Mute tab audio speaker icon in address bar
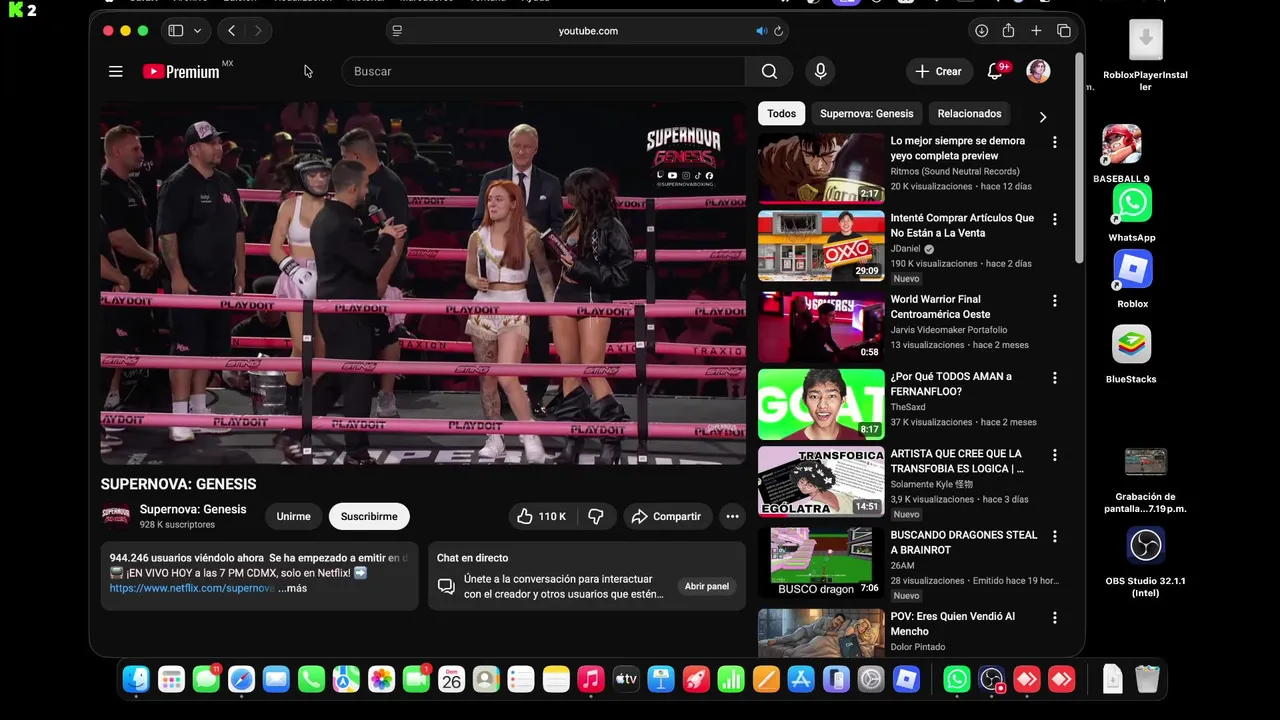1280x720 pixels. pos(761,31)
